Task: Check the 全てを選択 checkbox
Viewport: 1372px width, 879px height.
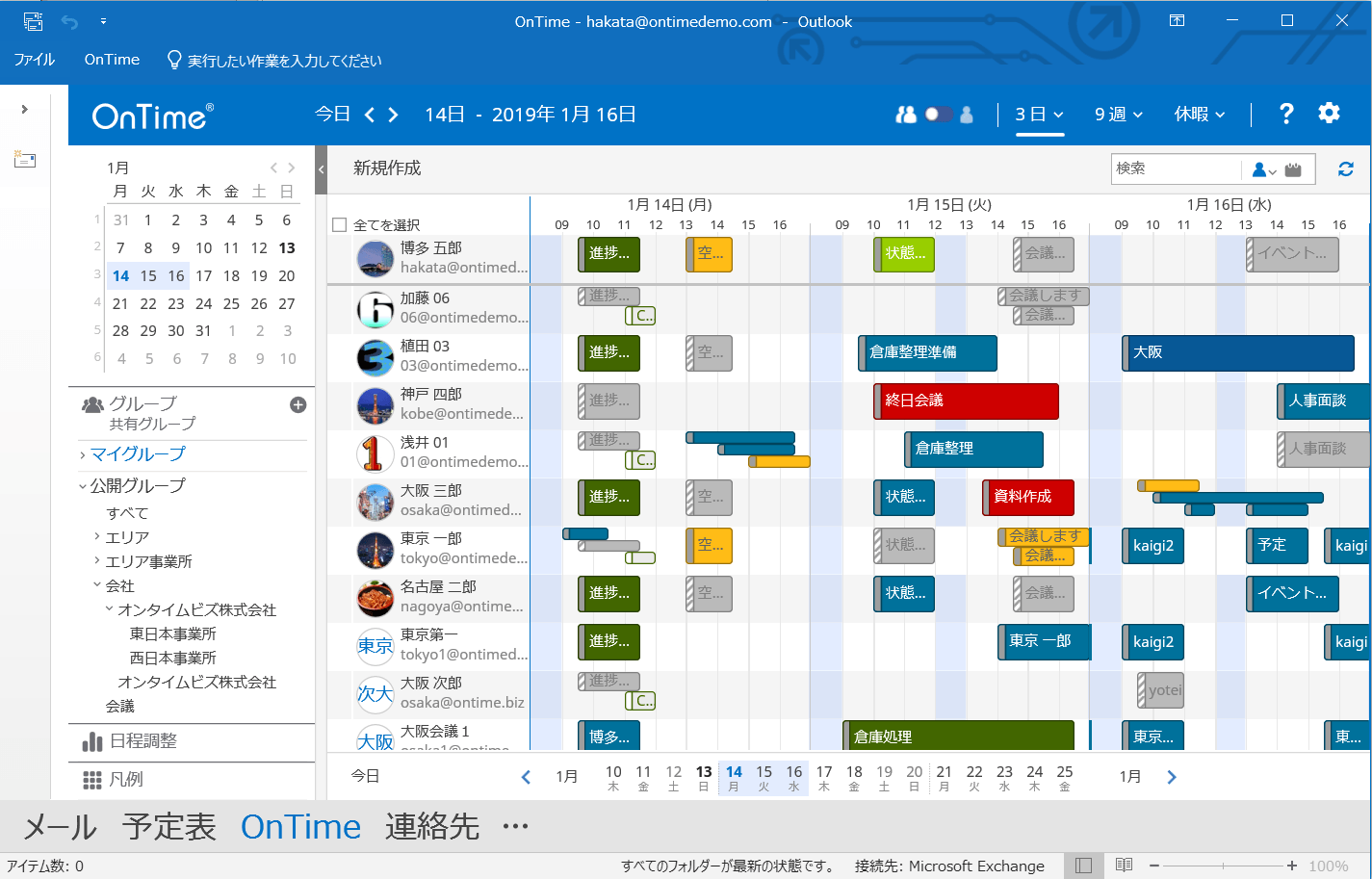Action: [339, 225]
